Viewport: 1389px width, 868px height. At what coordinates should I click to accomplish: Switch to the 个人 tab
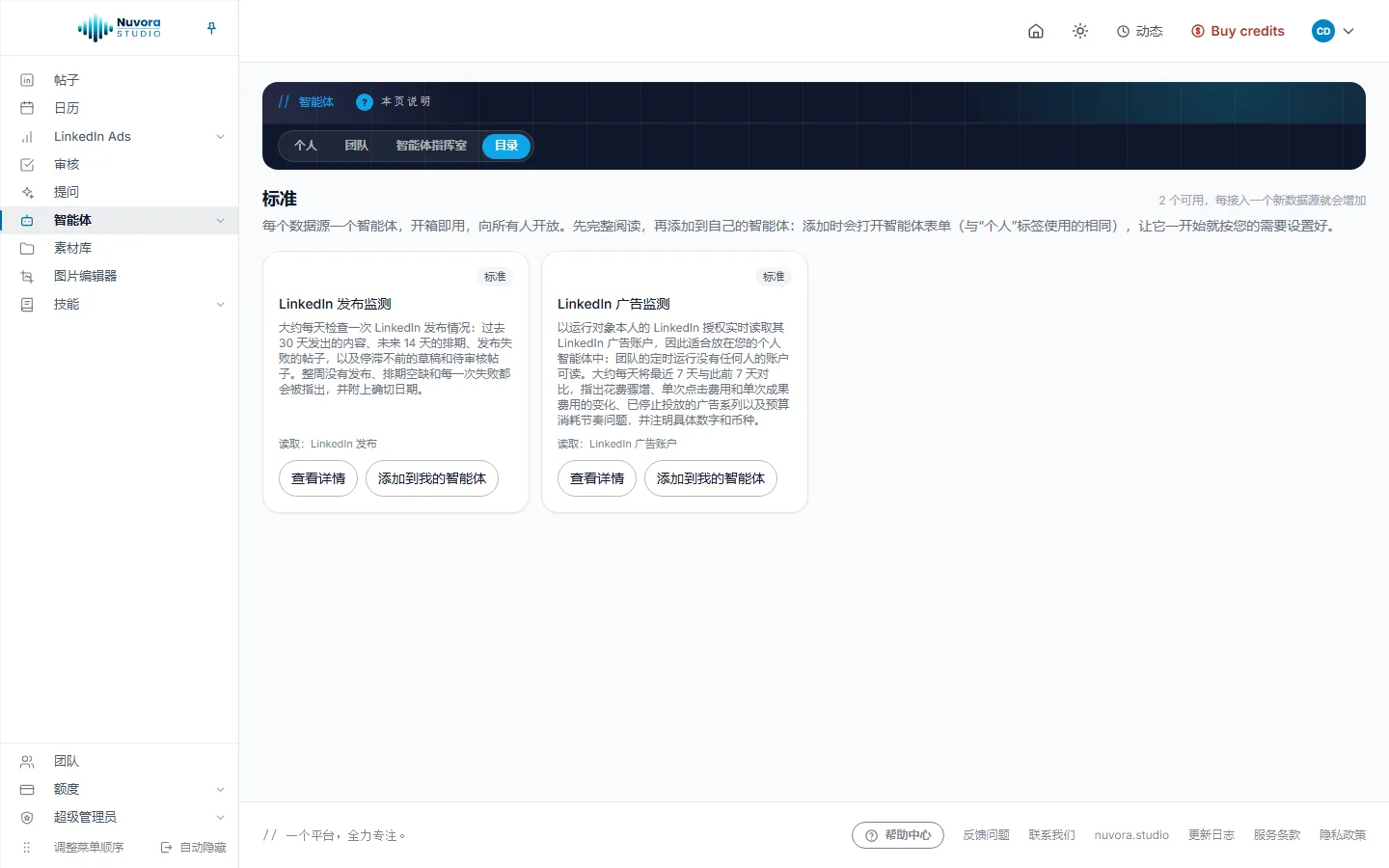point(306,146)
